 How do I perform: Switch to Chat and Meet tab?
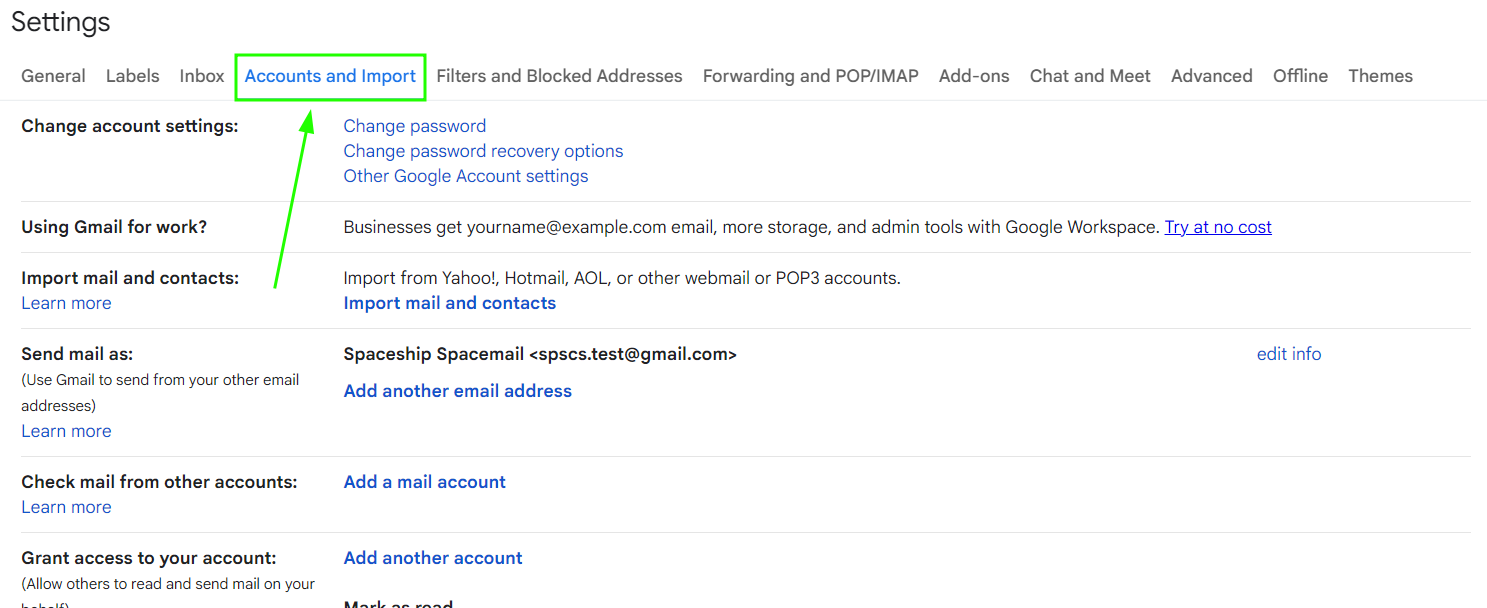(1090, 76)
